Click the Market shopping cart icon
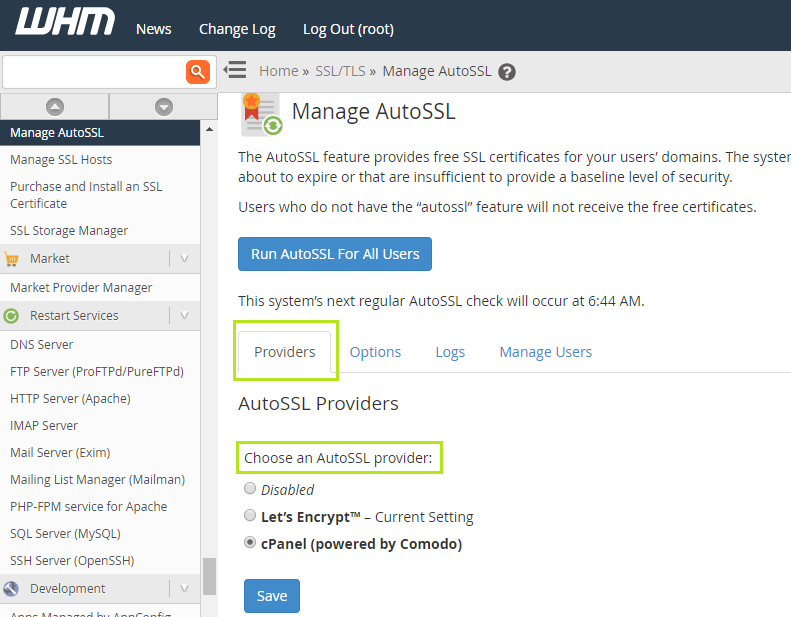791x617 pixels. tap(12, 259)
